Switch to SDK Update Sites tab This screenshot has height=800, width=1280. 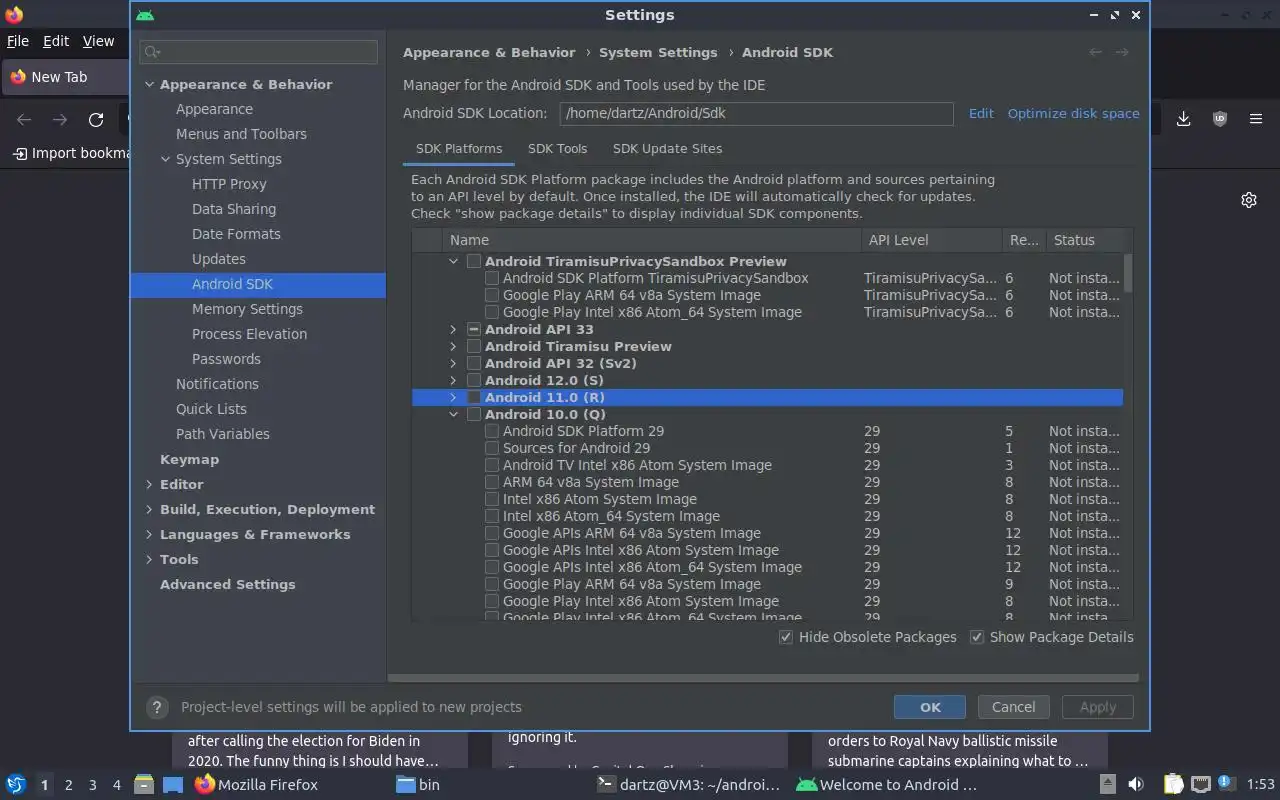pyautogui.click(x=667, y=149)
